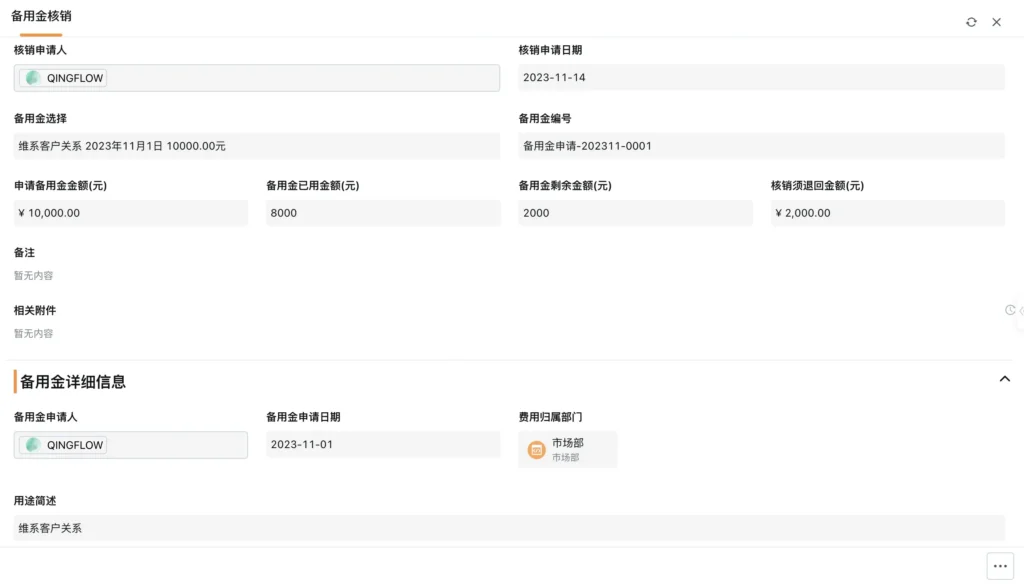This screenshot has width=1024, height=584.
Task: Click the 备用金编号 field
Action: pyautogui.click(x=761, y=146)
